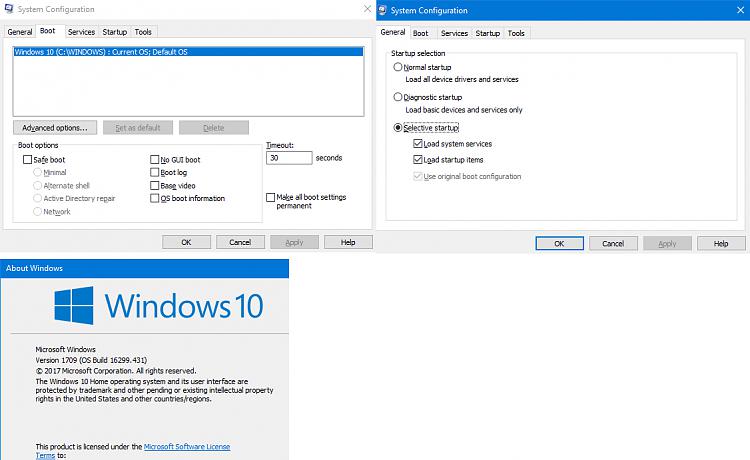Open General tab in the left window
Viewport: 750px width, 460px height.
point(20,32)
